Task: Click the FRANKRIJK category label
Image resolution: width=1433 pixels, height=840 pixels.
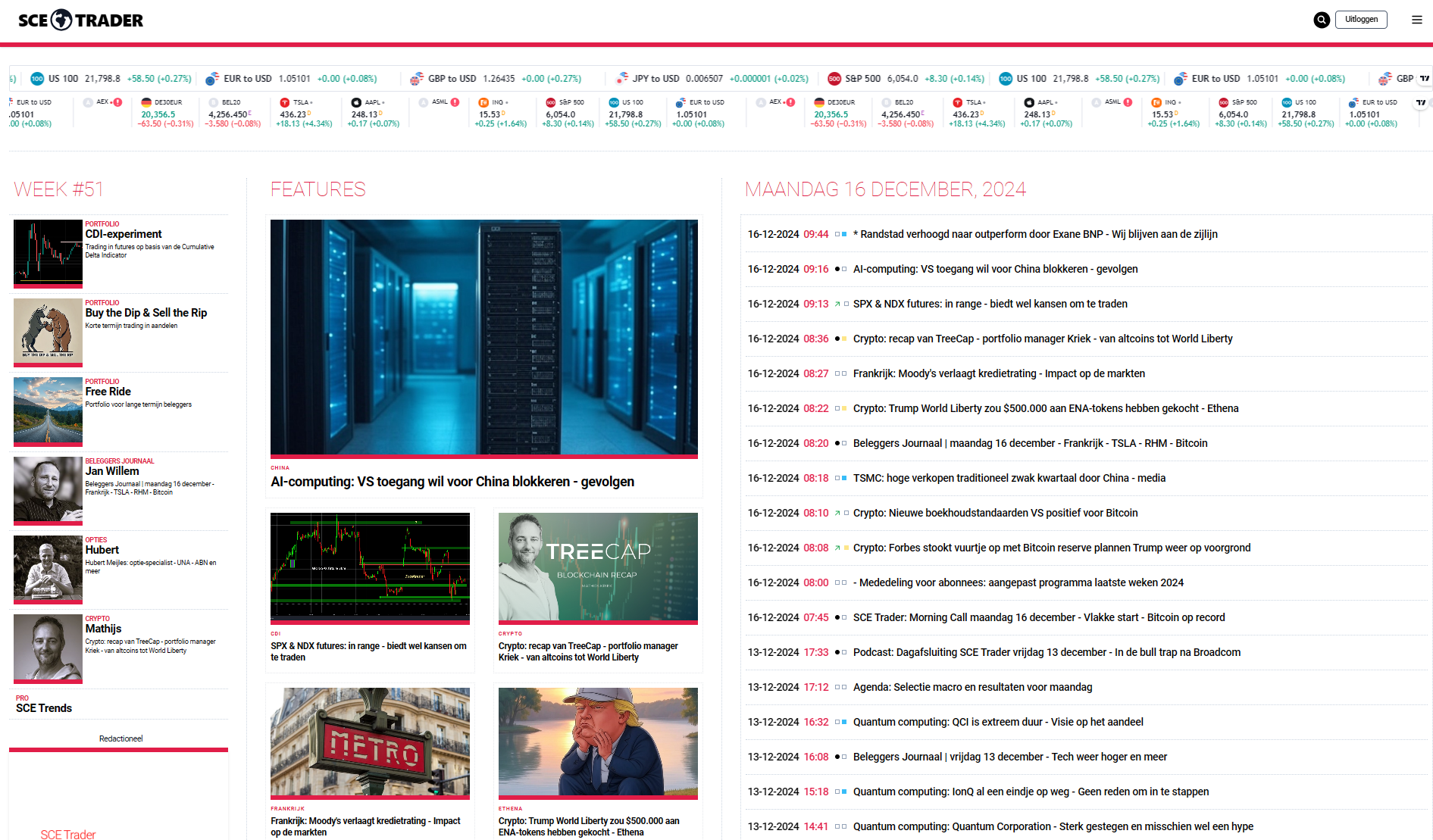Action: click(288, 809)
